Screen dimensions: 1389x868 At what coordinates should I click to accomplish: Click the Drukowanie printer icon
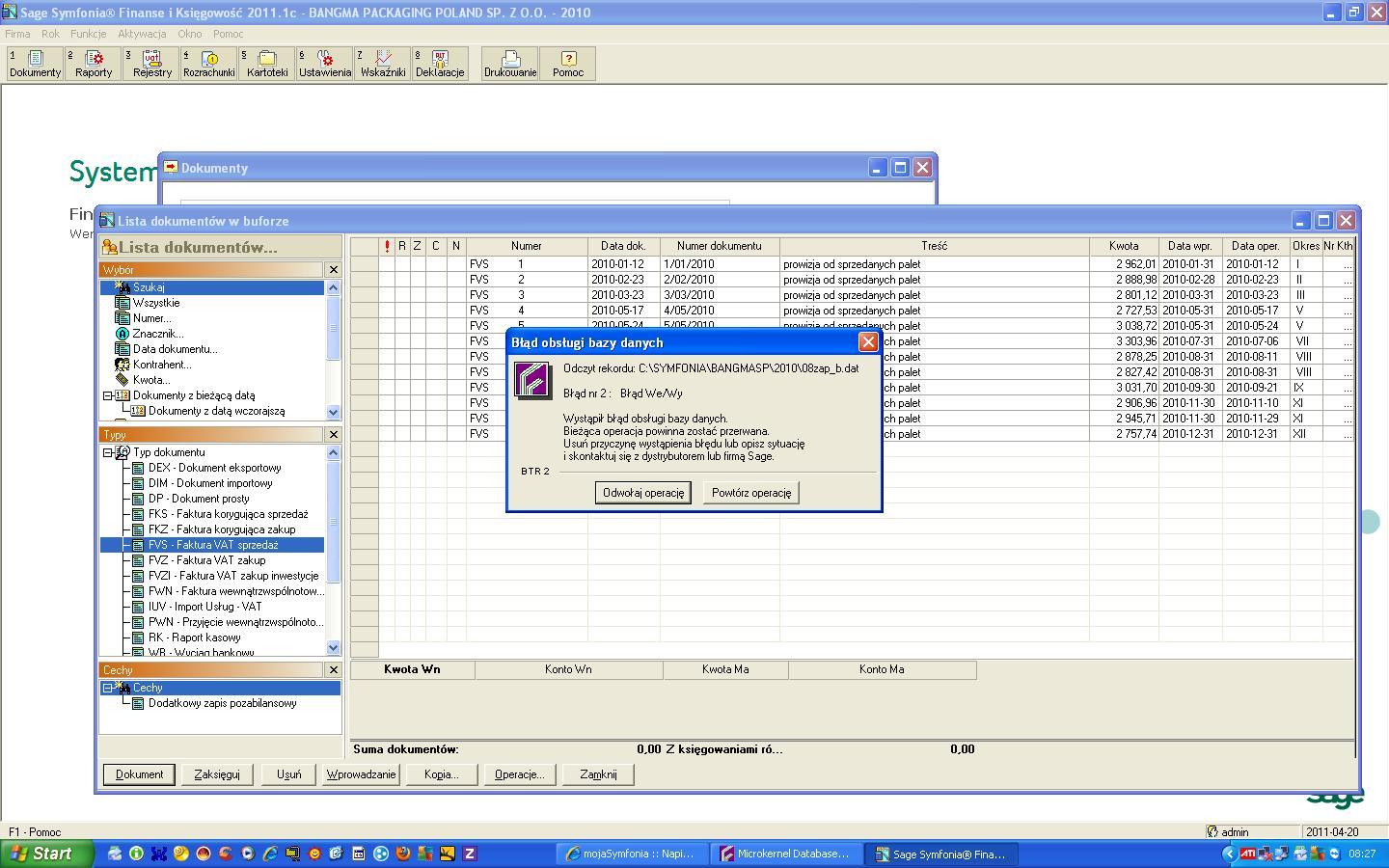pos(510,64)
